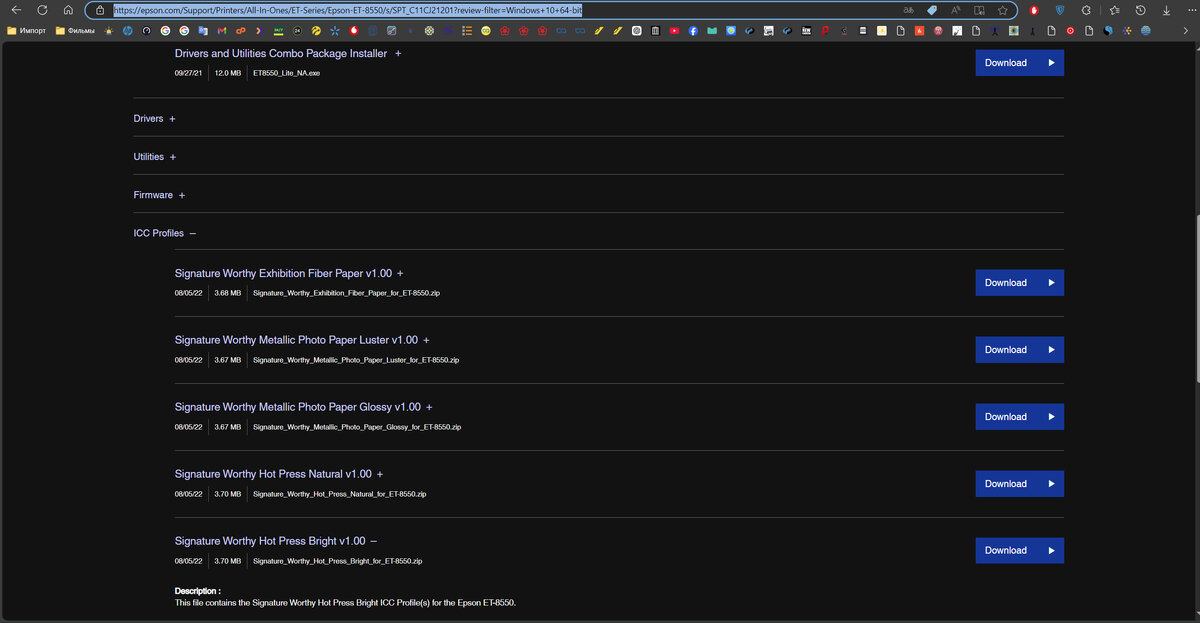Open the browser home page
Image resolution: width=1200 pixels, height=623 pixels.
[x=67, y=10]
